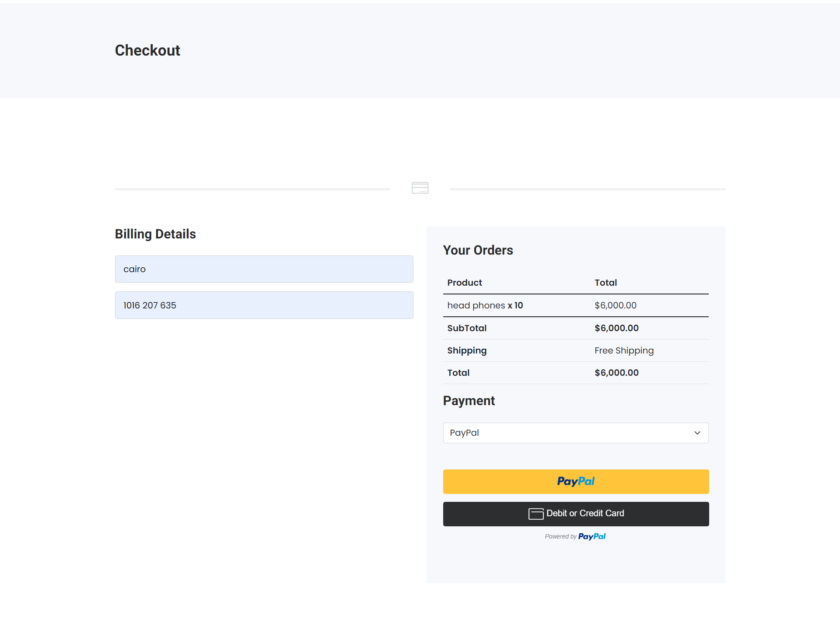840x630 pixels.
Task: Click the head phones x 10 product entry
Action: (488, 305)
